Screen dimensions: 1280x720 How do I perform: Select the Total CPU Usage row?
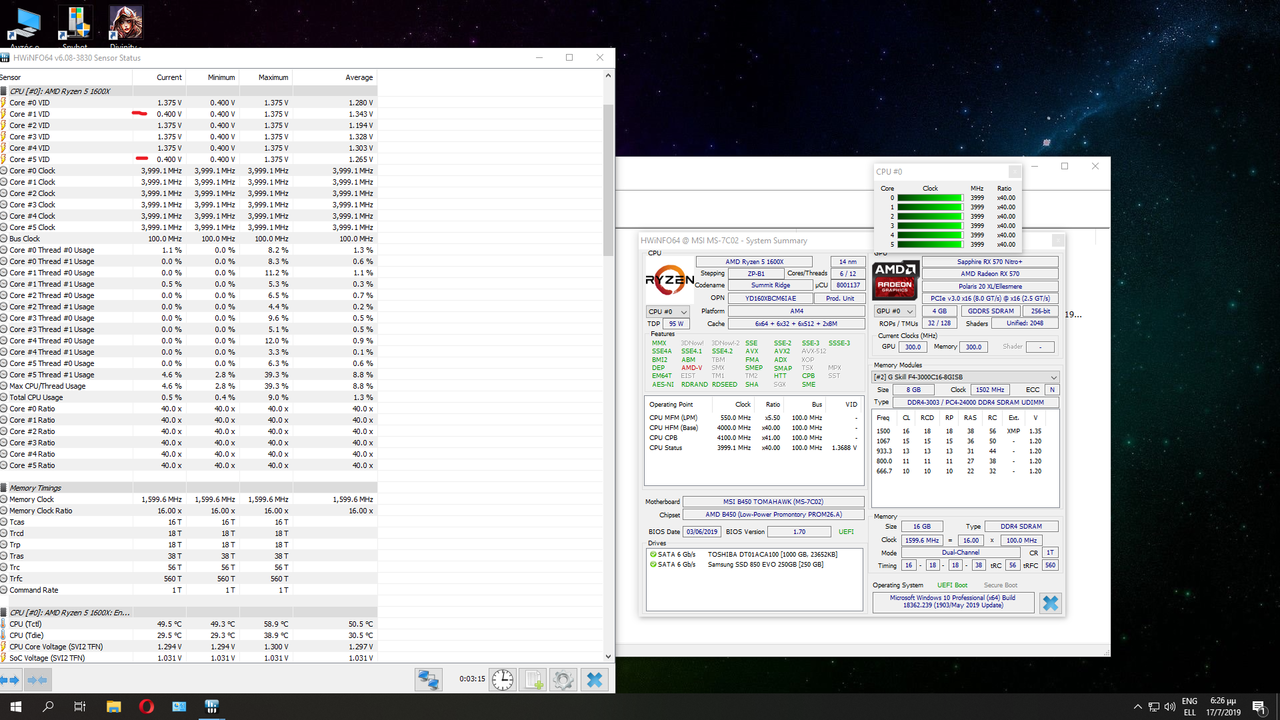tap(188, 397)
